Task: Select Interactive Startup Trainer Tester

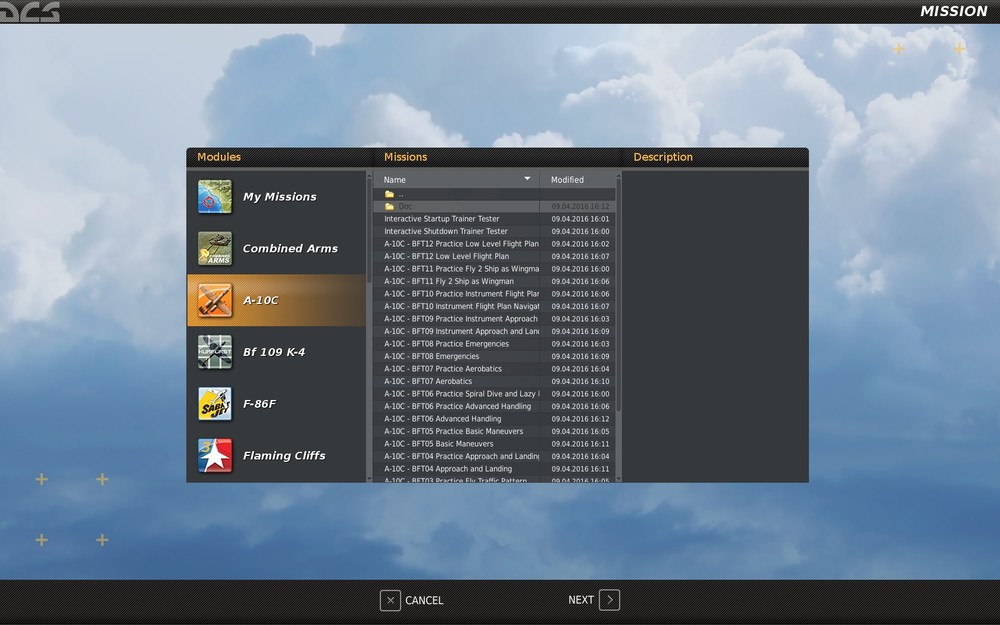Action: pyautogui.click(x=495, y=219)
